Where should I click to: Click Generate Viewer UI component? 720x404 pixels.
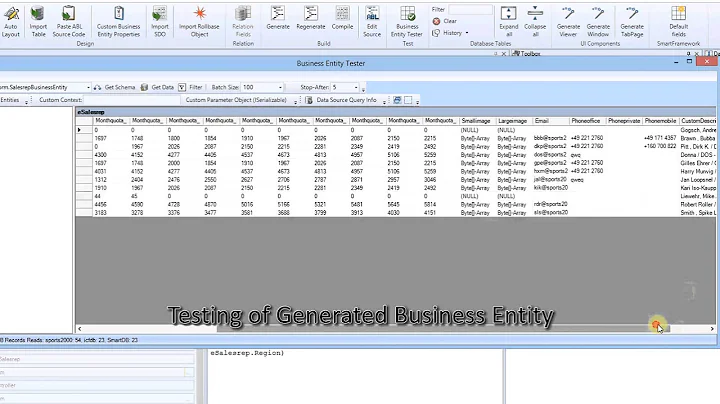pyautogui.click(x=568, y=22)
